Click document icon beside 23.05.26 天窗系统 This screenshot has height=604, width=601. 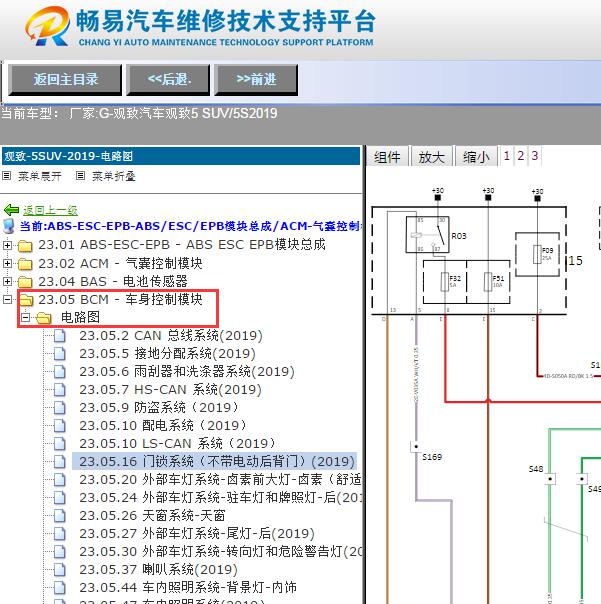[60, 515]
